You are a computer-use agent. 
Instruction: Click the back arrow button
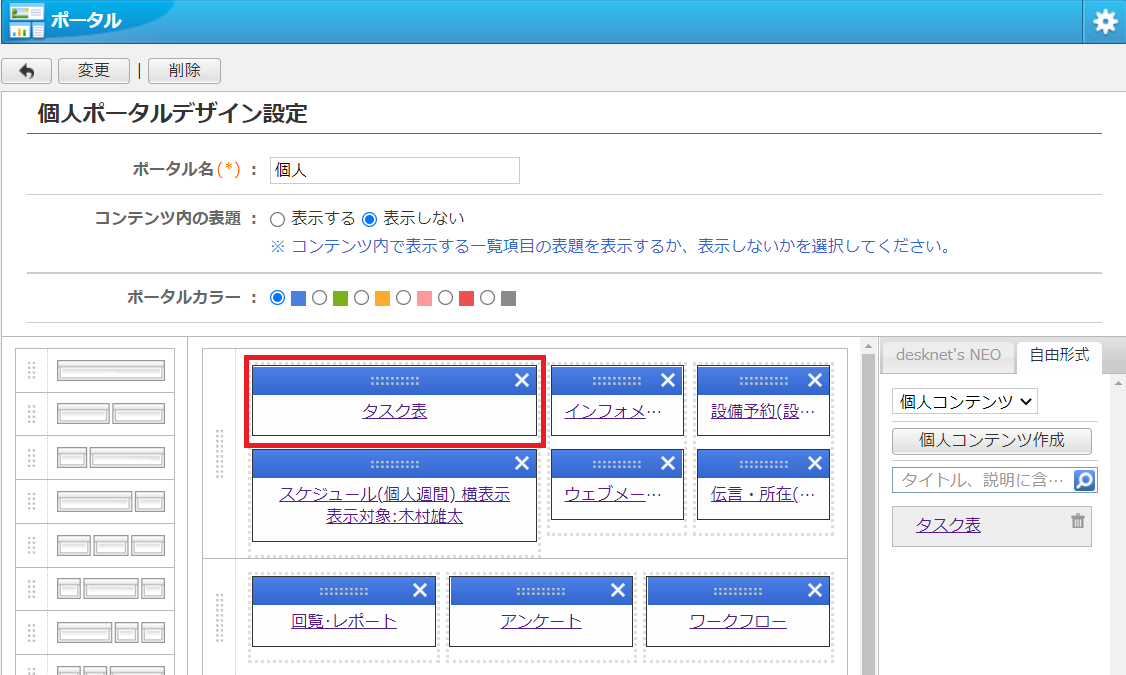(27, 71)
